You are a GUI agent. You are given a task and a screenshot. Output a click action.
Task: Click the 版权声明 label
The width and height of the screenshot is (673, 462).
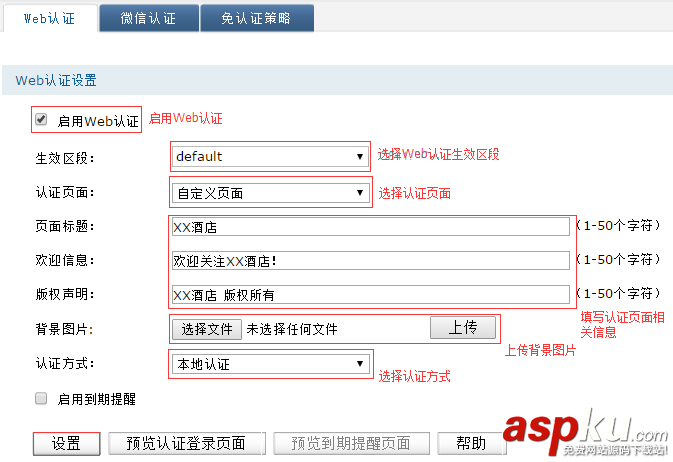pos(64,295)
